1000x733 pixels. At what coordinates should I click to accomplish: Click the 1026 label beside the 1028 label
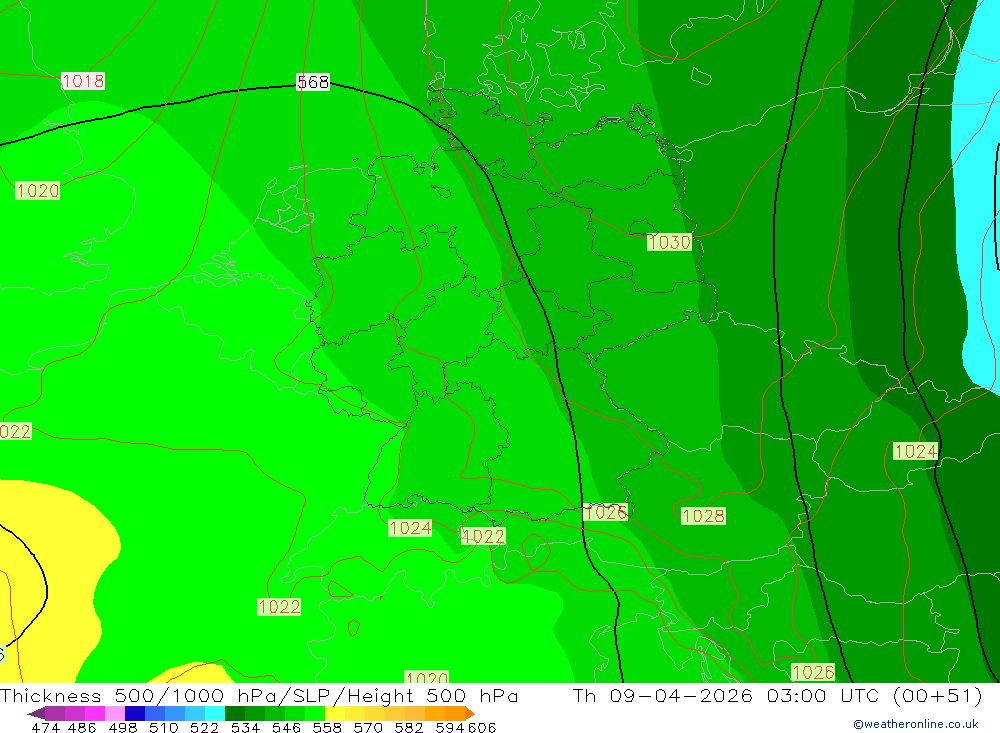[607, 512]
